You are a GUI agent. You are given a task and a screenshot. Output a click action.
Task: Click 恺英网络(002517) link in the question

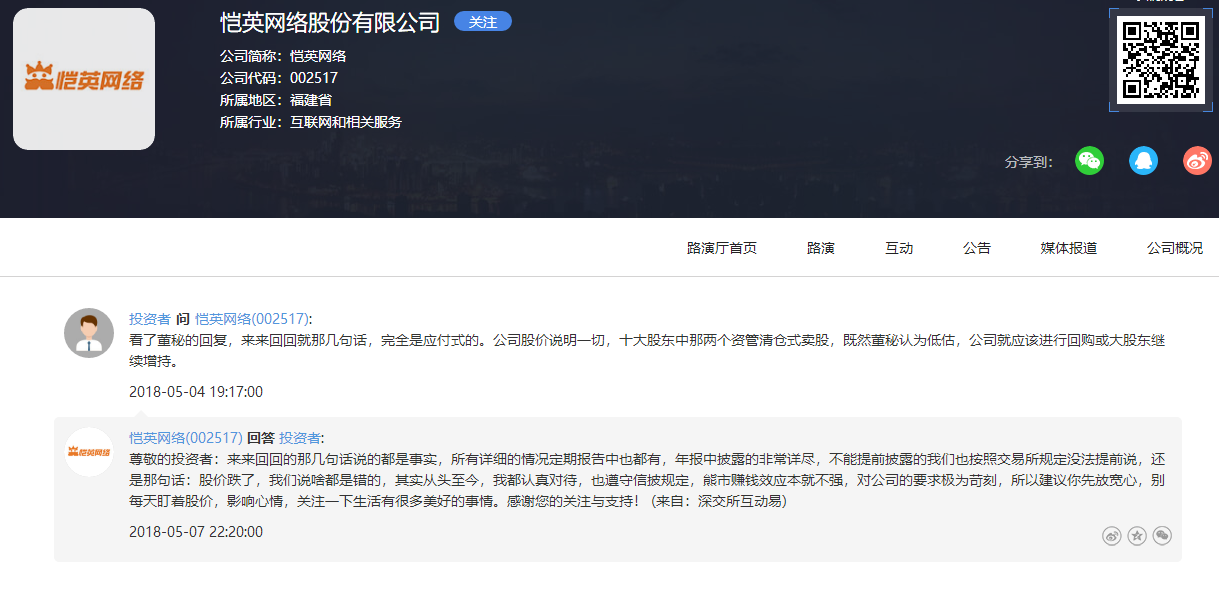click(252, 319)
